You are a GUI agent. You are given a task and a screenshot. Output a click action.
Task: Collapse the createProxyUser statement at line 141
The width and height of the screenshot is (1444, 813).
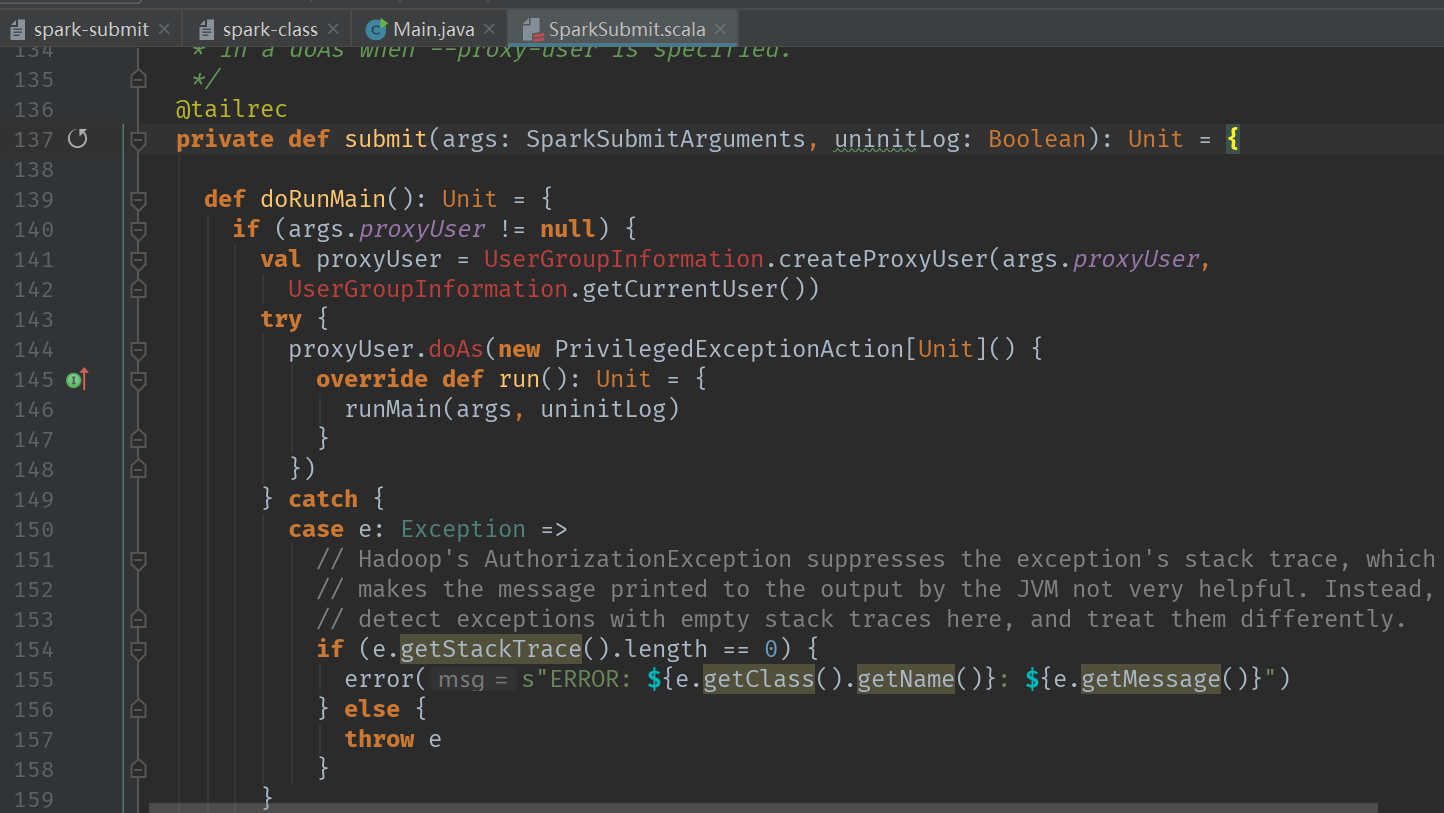tap(139, 259)
